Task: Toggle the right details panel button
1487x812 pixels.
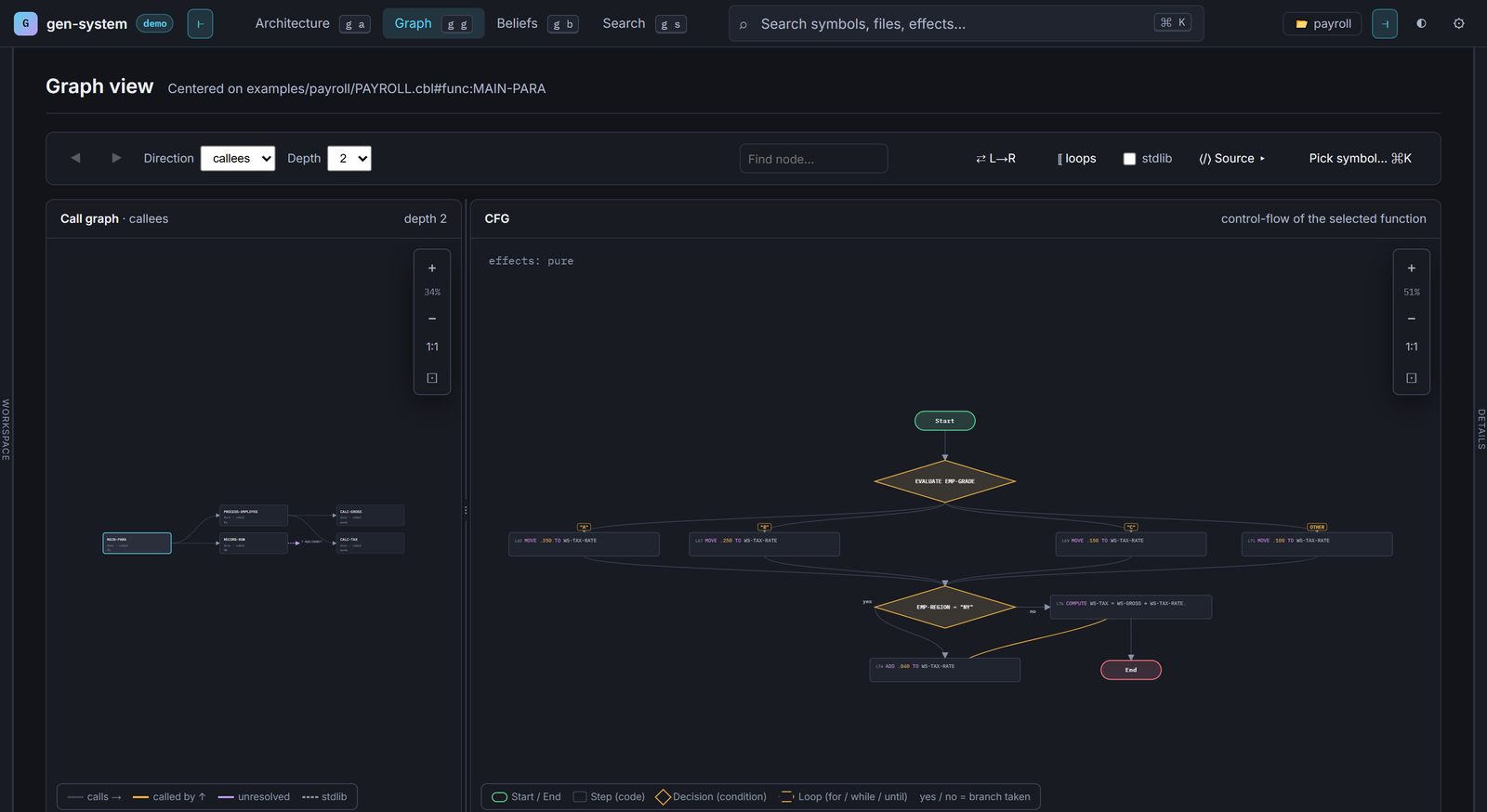Action: point(1385,23)
